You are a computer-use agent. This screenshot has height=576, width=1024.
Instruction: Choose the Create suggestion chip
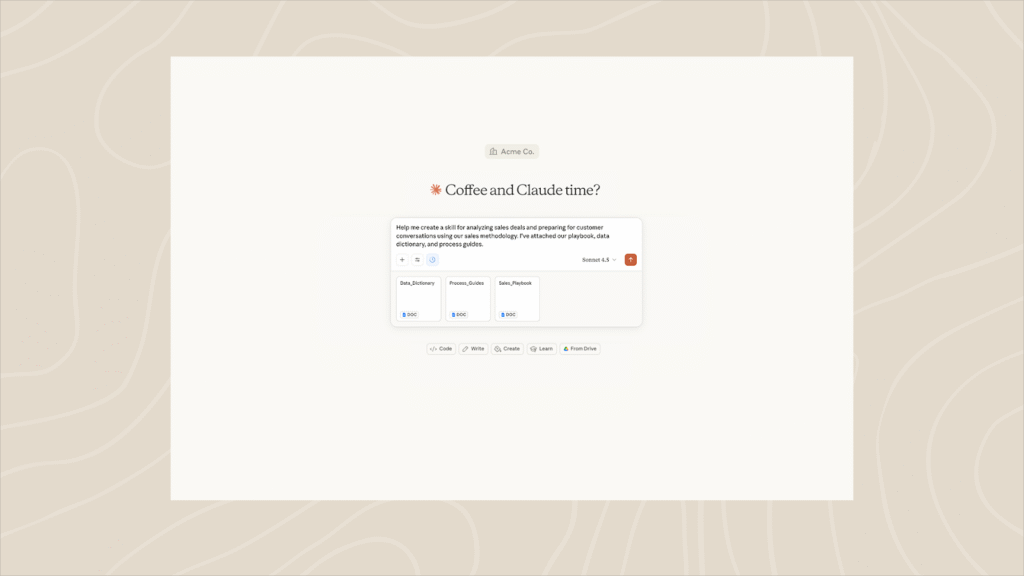tap(507, 349)
